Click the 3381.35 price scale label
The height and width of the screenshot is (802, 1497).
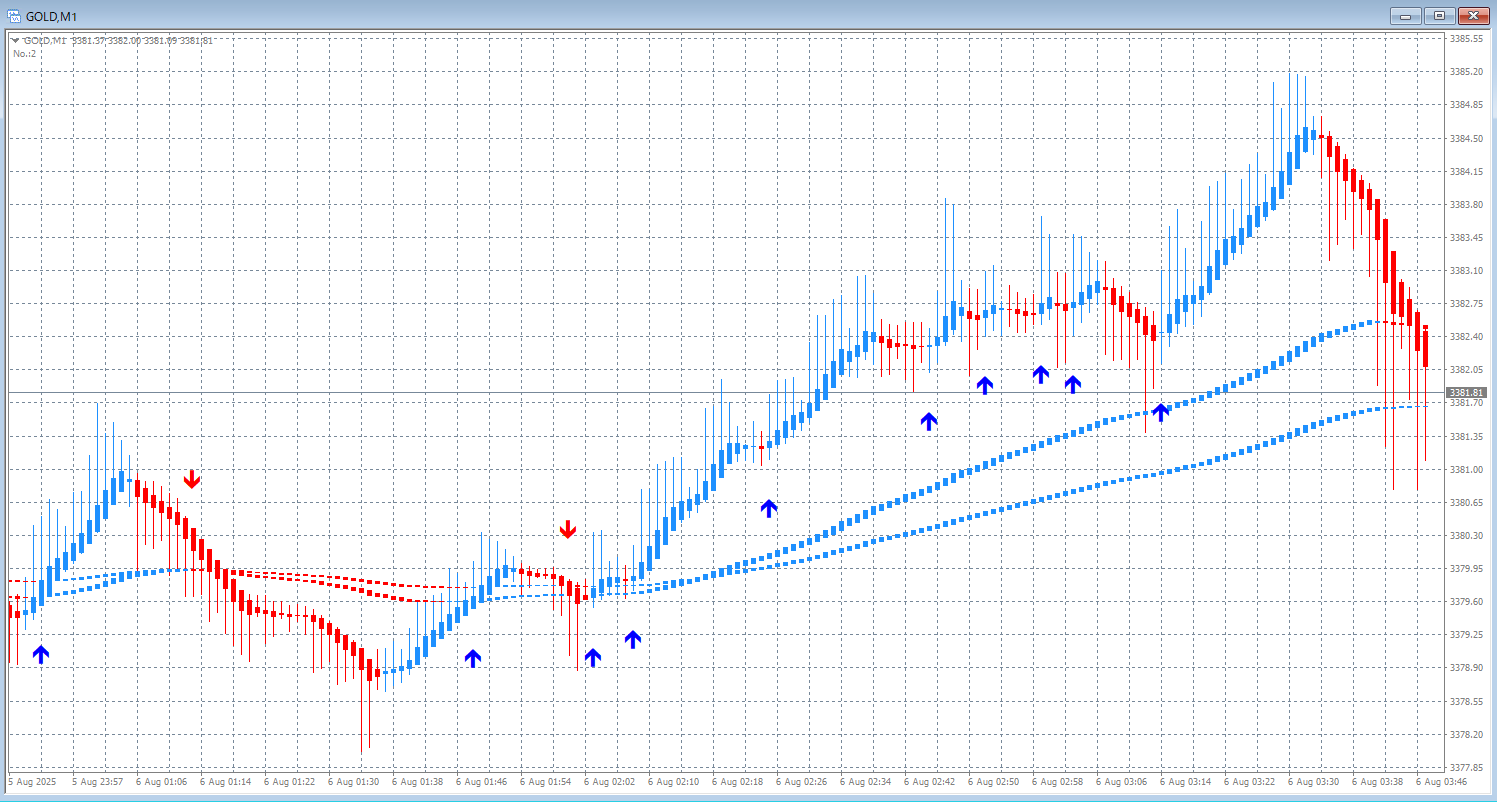tap(1466, 436)
